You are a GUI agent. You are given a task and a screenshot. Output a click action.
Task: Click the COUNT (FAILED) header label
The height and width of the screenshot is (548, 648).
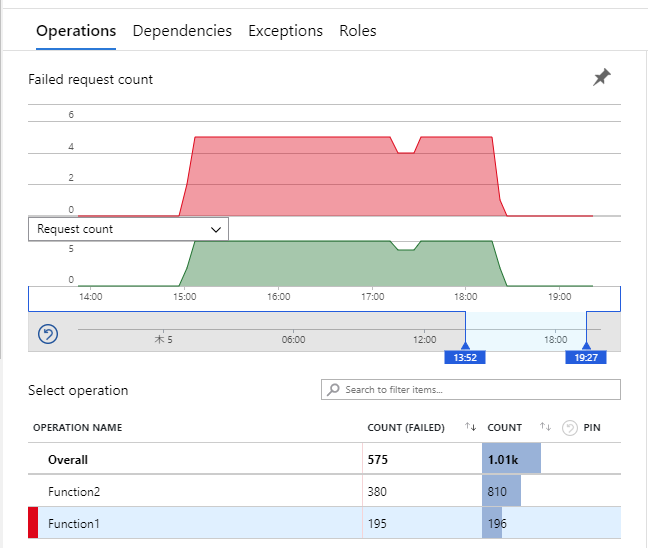pyautogui.click(x=406, y=427)
